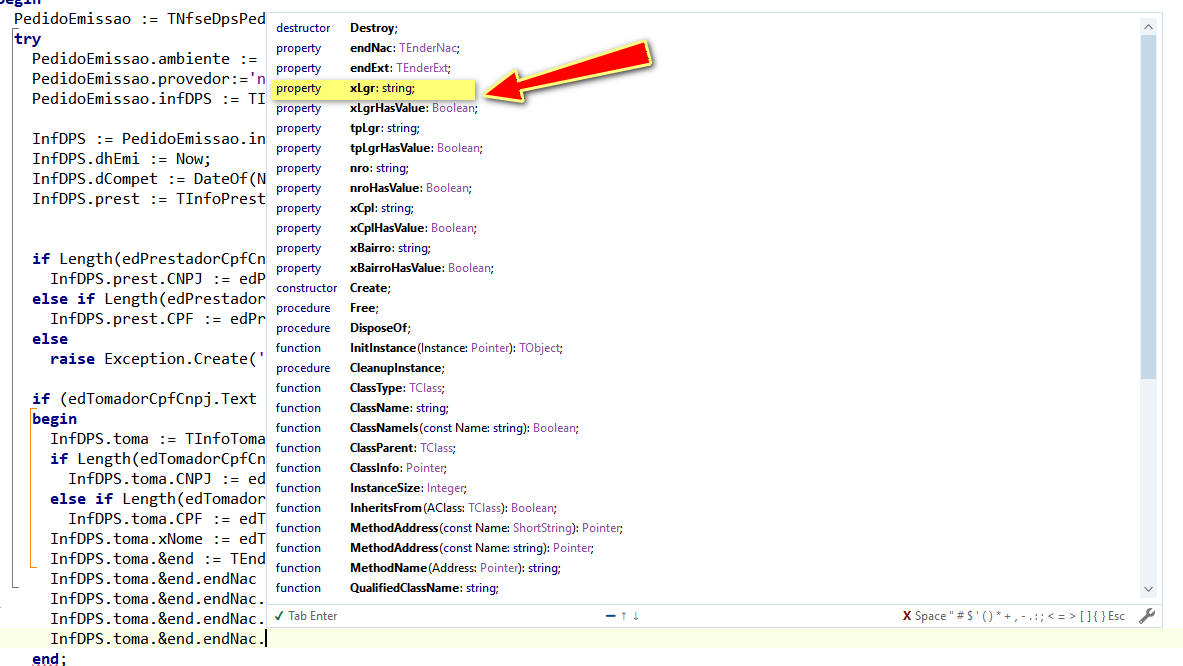The height and width of the screenshot is (666, 1183).
Task: Click the red X cancel icon
Action: [x=907, y=616]
